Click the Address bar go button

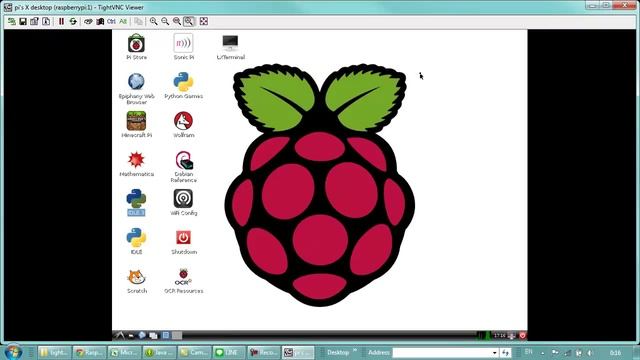pos(505,352)
